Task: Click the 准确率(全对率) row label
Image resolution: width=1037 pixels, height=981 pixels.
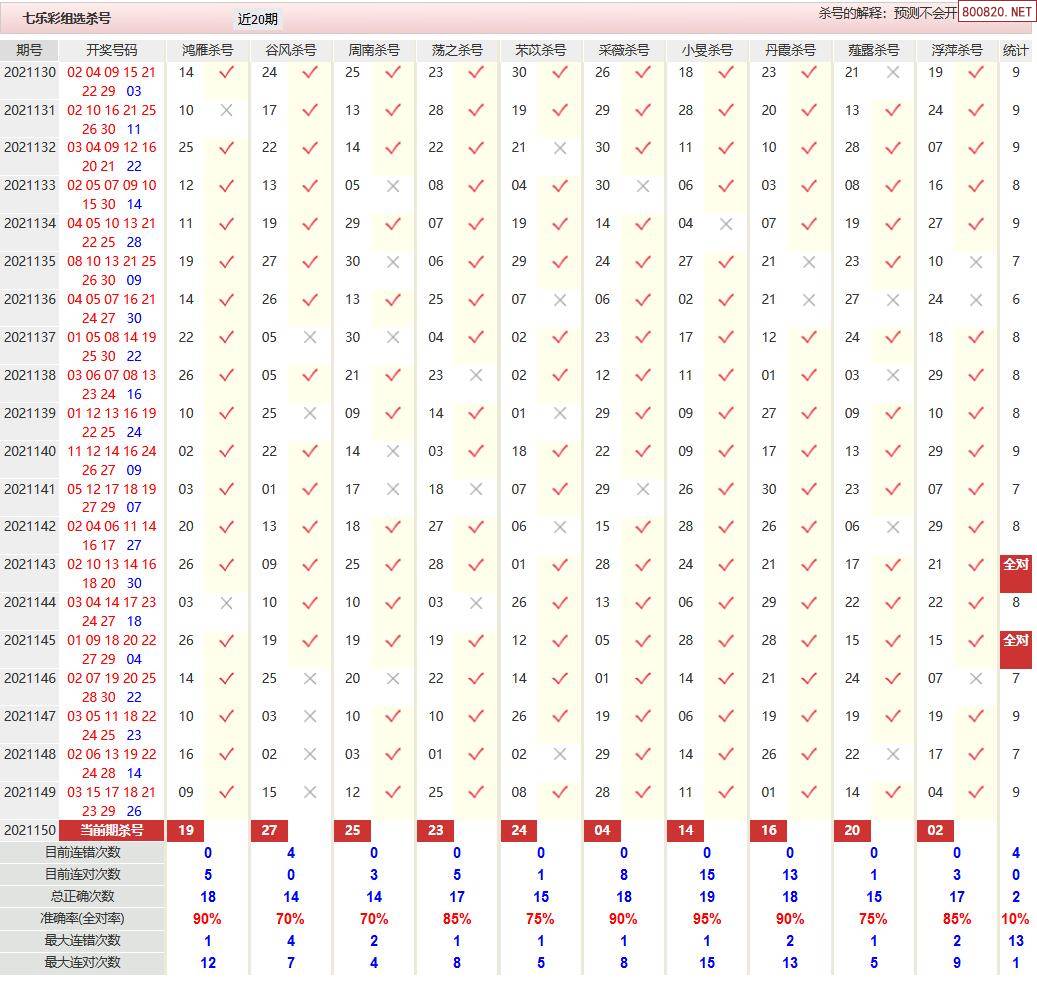Action: 83,919
